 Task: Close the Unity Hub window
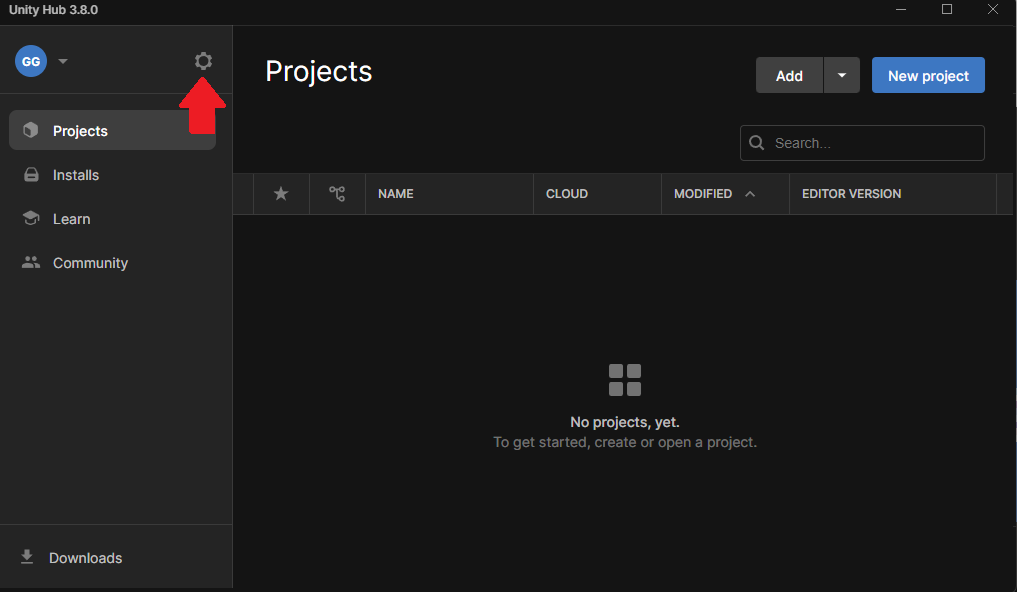click(993, 9)
